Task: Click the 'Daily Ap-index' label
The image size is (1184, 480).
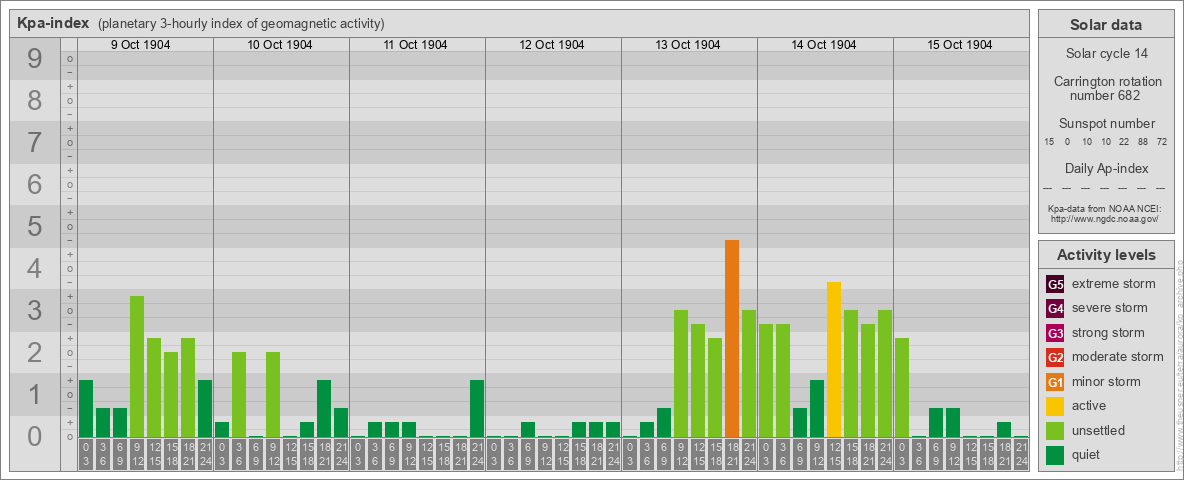Action: (x=1107, y=168)
